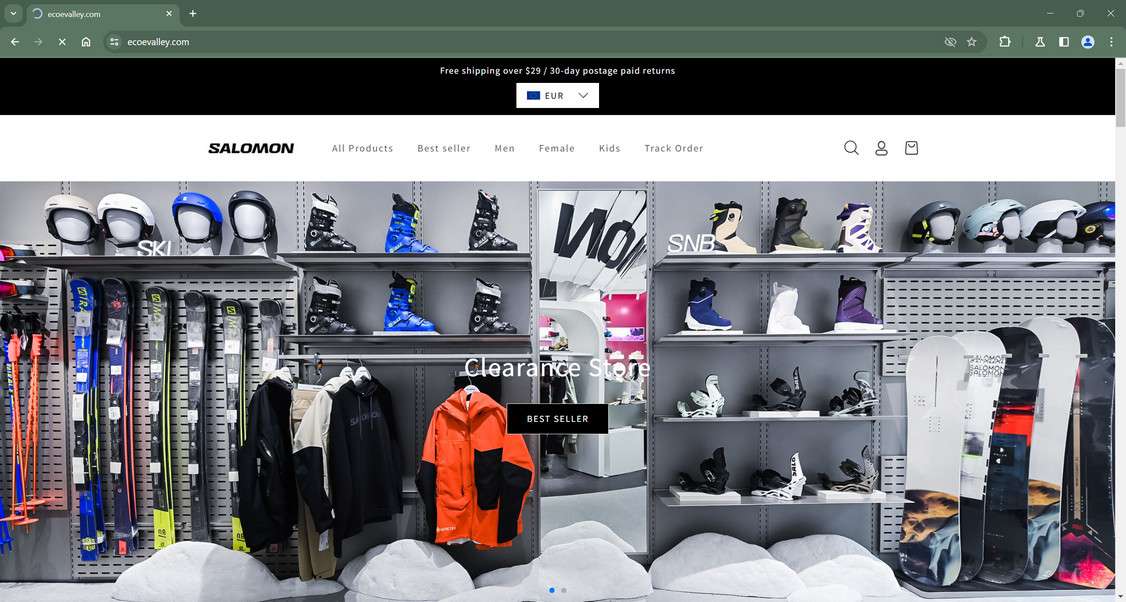Go to the Female category
The height and width of the screenshot is (602, 1126).
point(557,148)
